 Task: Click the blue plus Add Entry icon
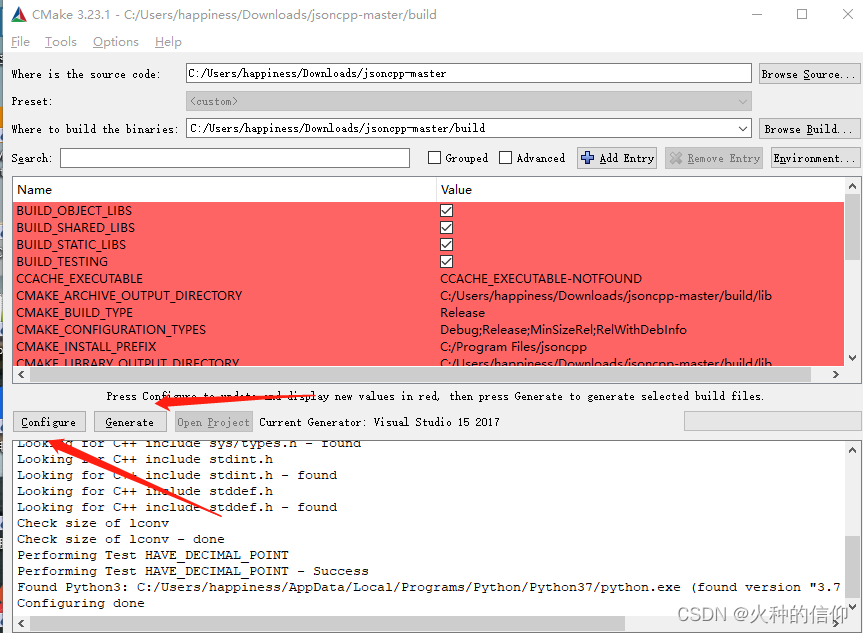[587, 158]
